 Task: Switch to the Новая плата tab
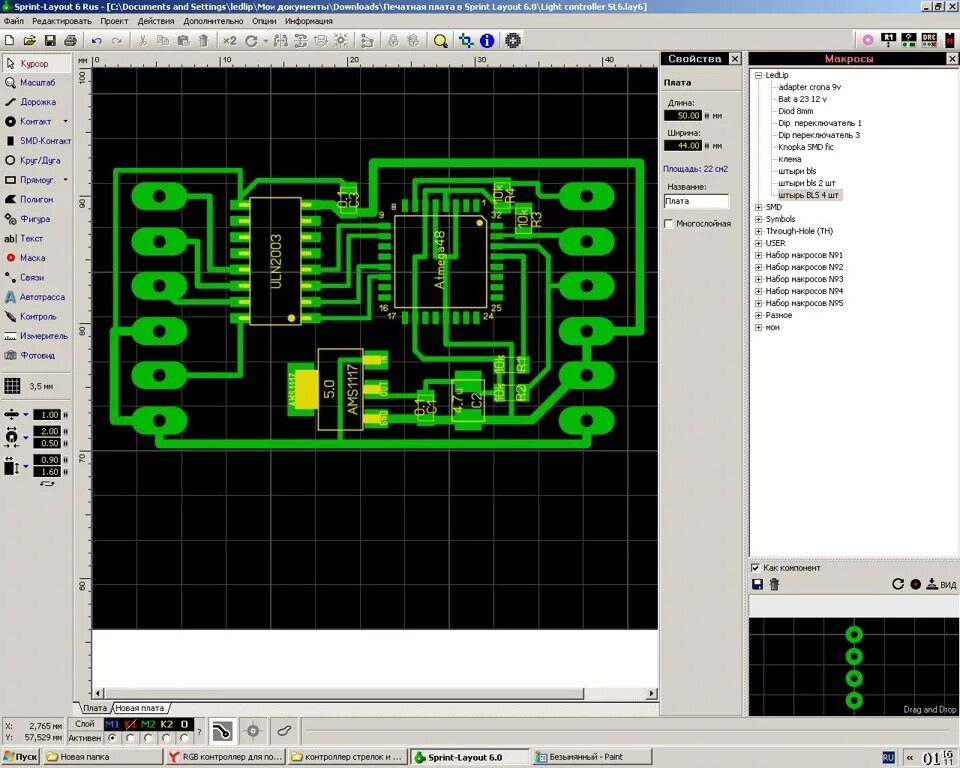click(x=140, y=708)
